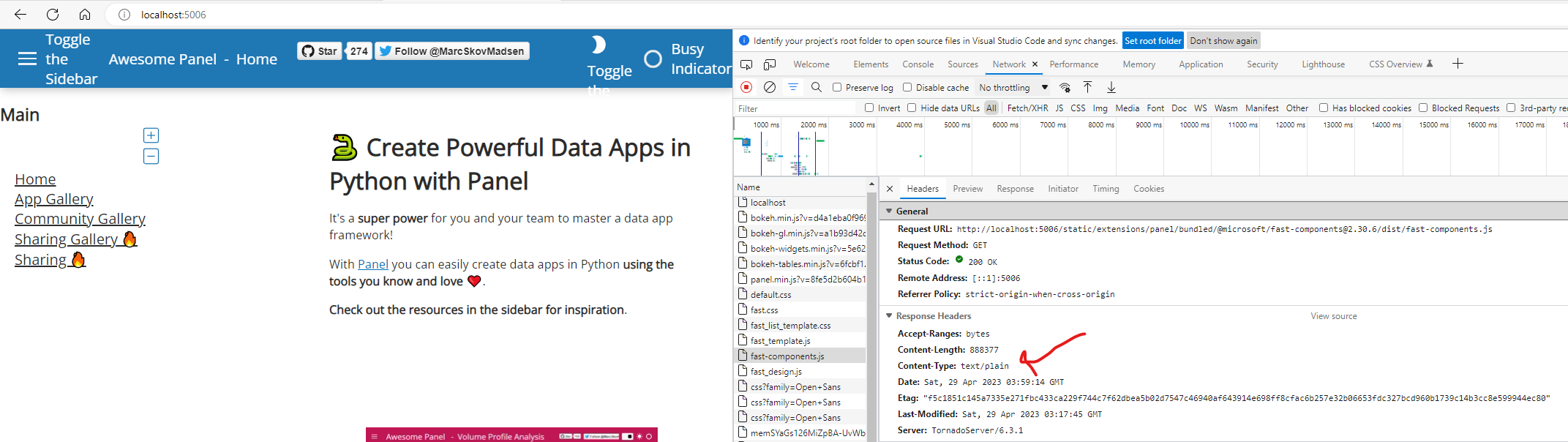This screenshot has height=442, width=1568.
Task: Enable Preserve log checkbox
Action: (x=837, y=87)
